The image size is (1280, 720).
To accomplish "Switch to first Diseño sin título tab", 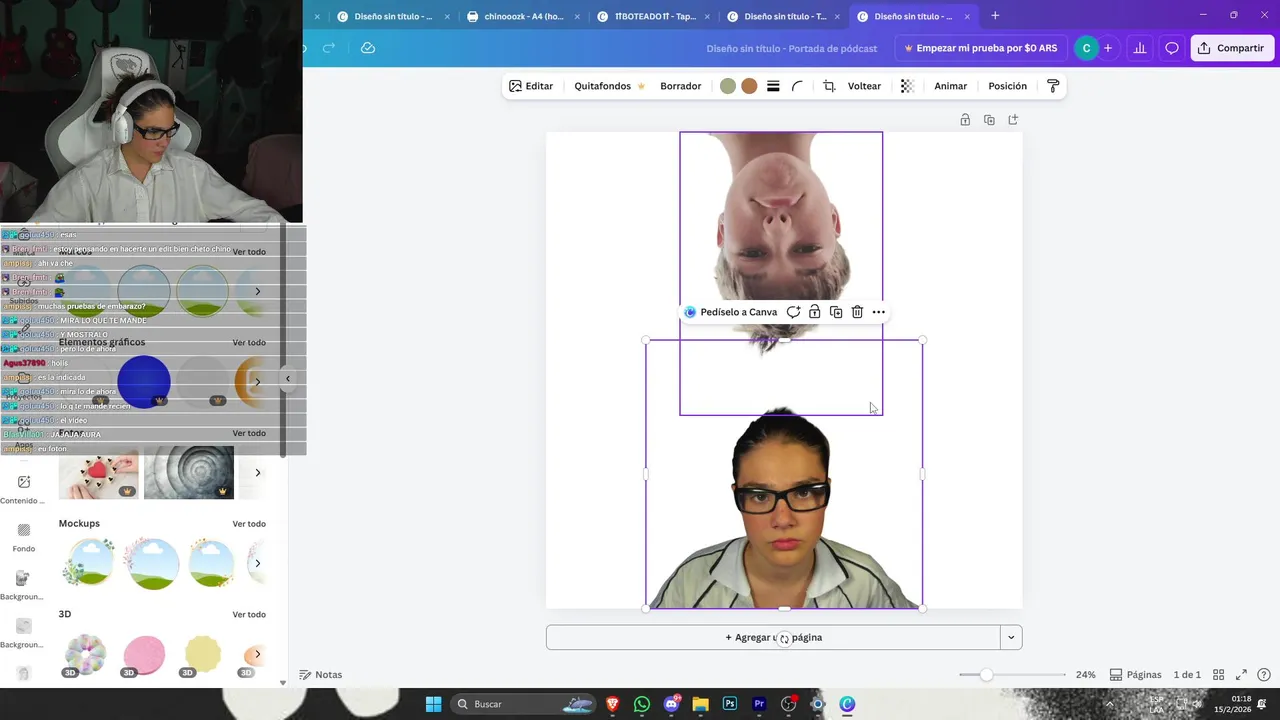I will [x=391, y=16].
